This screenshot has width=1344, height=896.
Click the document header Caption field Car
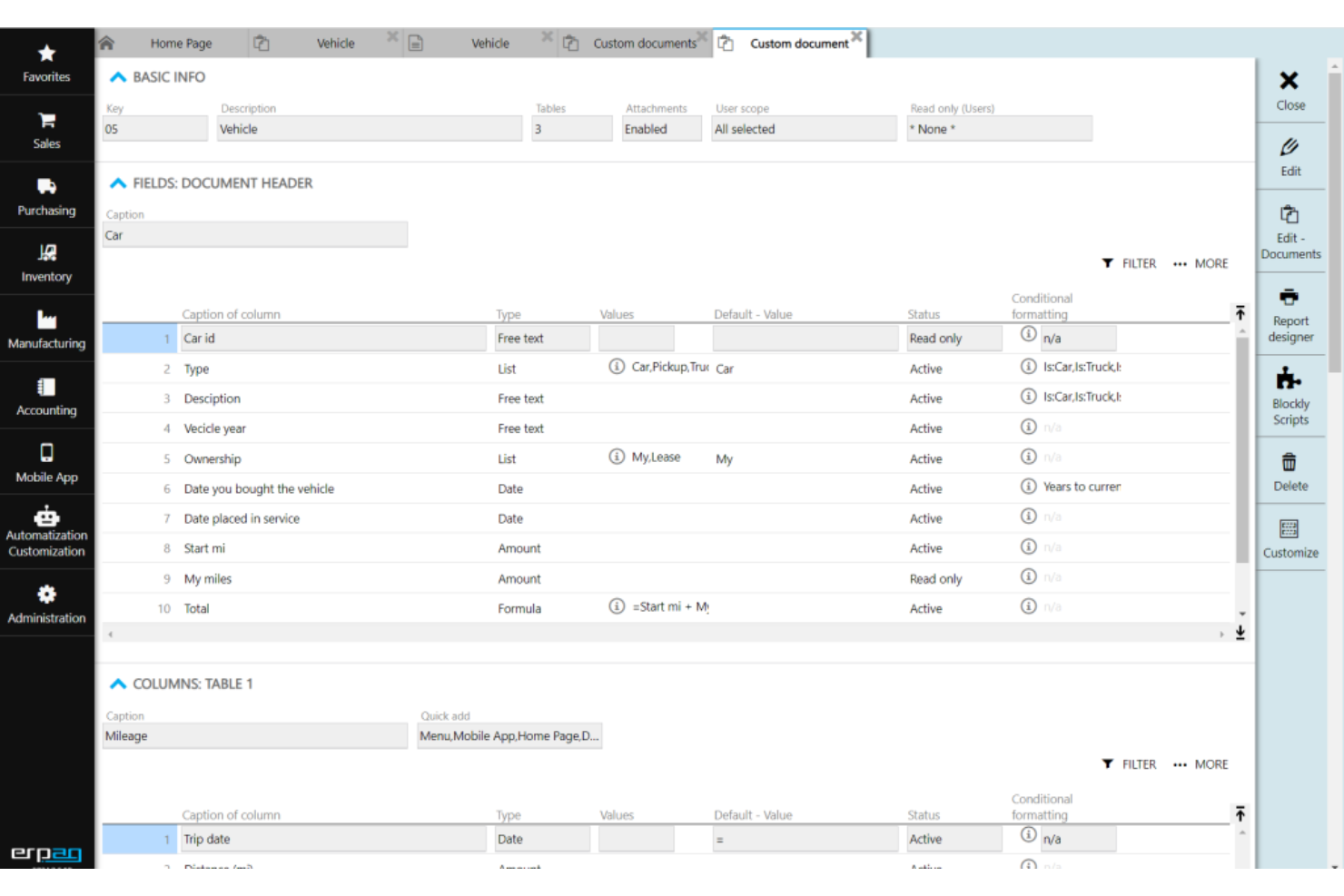click(x=255, y=235)
